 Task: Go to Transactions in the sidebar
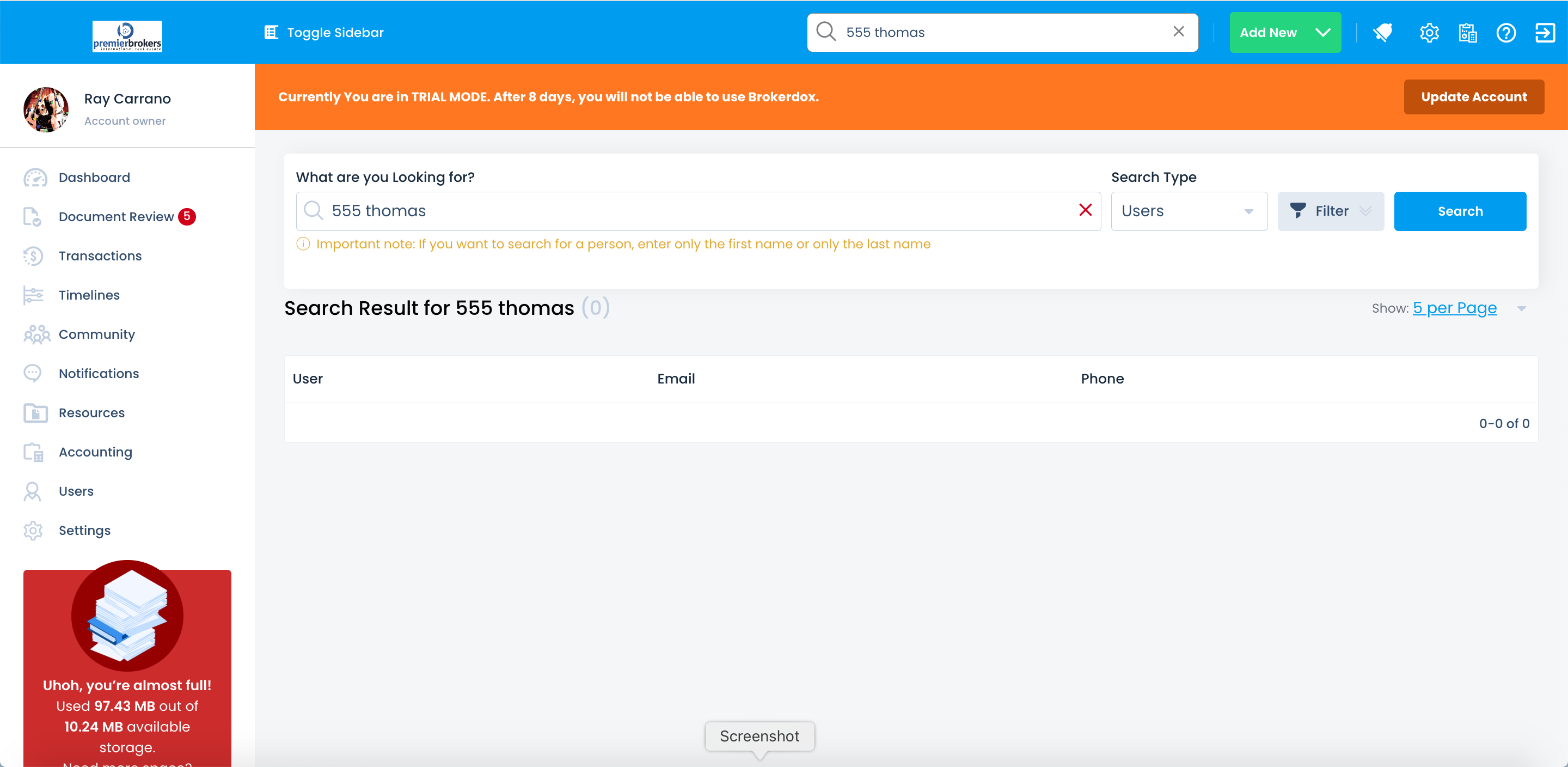coord(100,256)
